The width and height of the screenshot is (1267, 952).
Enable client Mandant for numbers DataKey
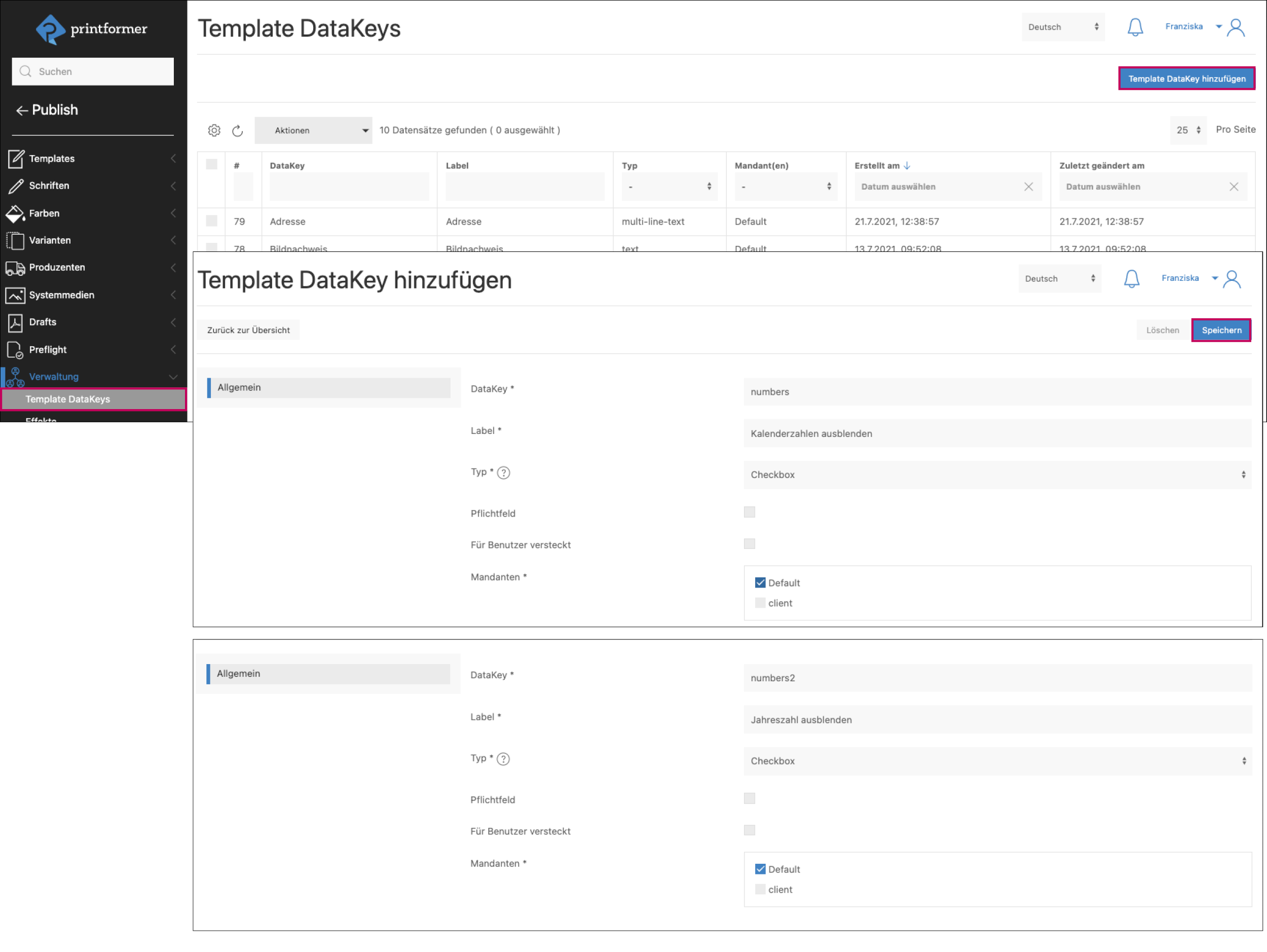(x=760, y=603)
